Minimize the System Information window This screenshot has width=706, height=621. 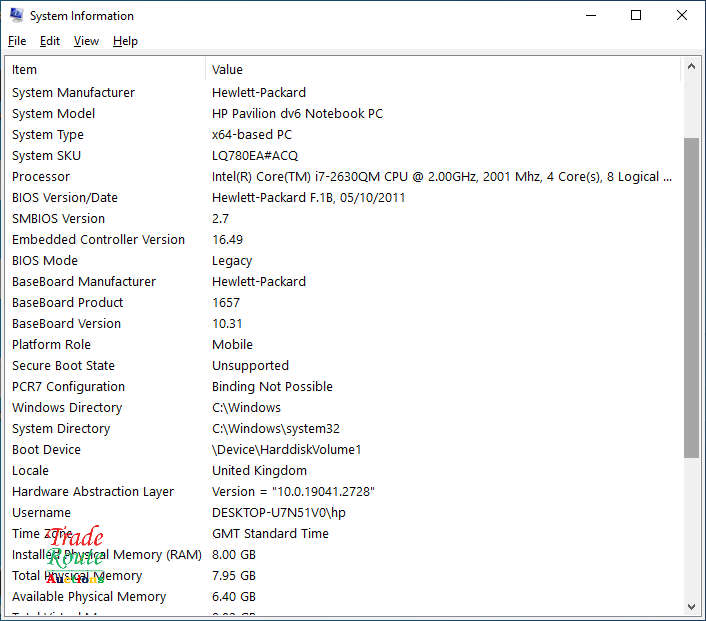(591, 15)
